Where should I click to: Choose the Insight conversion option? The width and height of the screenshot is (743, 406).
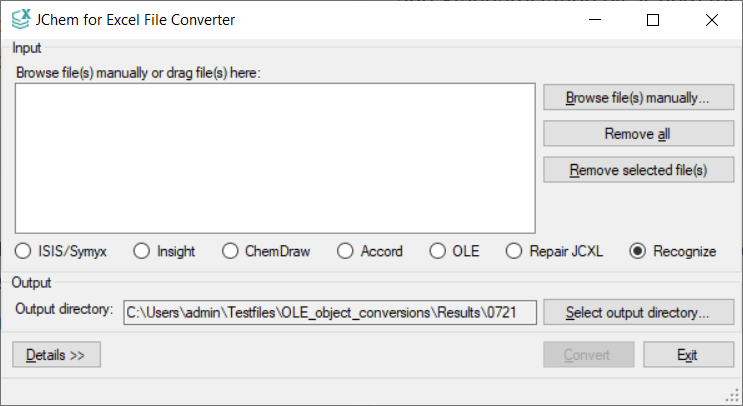click(x=142, y=251)
